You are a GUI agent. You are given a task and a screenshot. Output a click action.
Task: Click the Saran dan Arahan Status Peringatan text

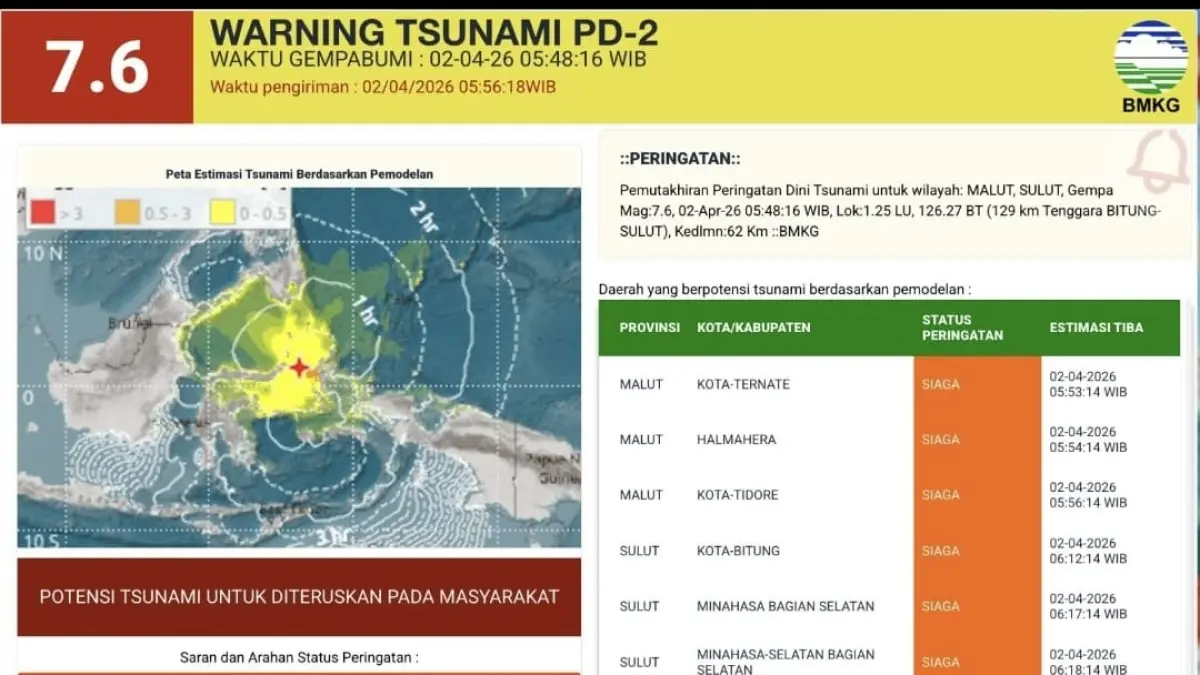click(x=299, y=657)
